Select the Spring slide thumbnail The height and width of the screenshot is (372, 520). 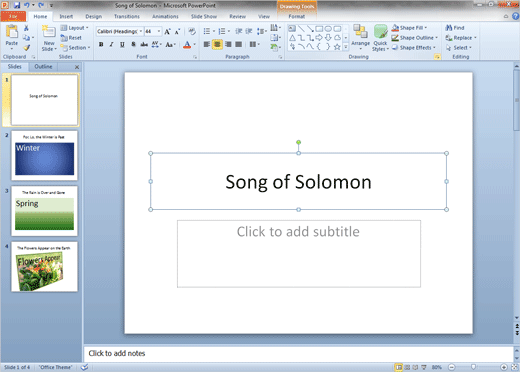click(44, 211)
